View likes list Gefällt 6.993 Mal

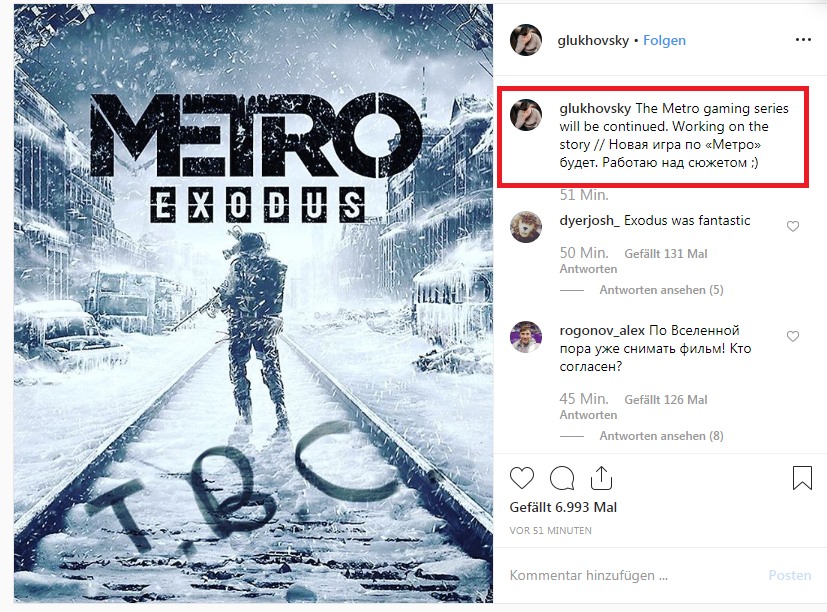point(563,508)
